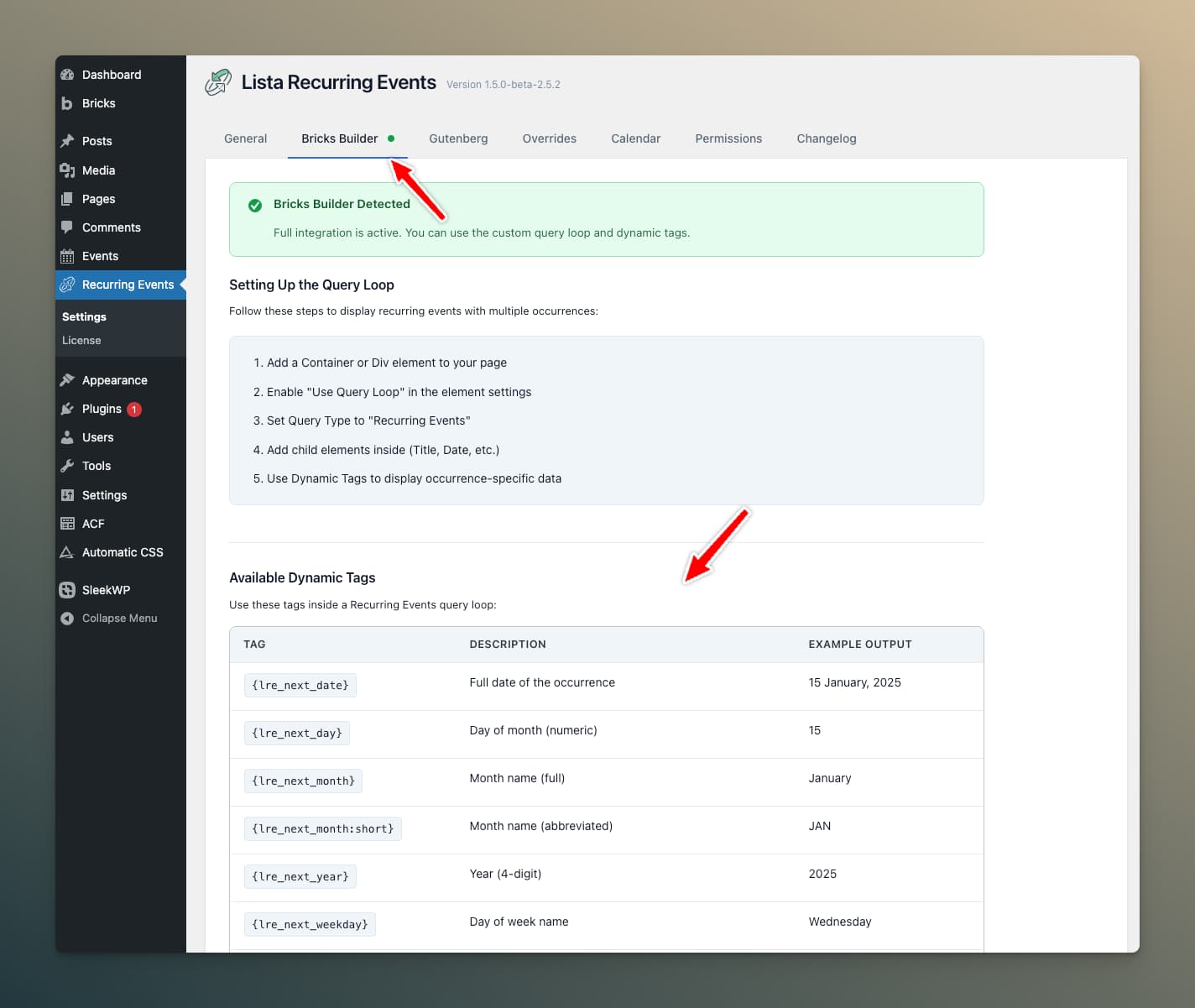Image resolution: width=1195 pixels, height=1008 pixels.
Task: Click the Plugins plug icon
Action: (x=67, y=409)
